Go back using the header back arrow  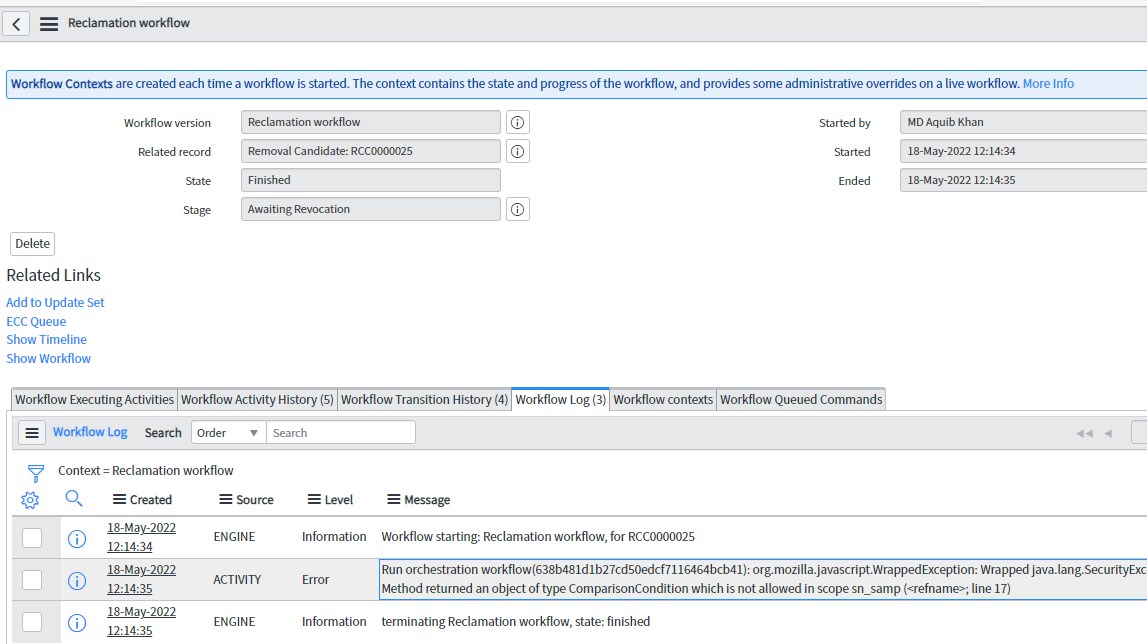tap(16, 23)
